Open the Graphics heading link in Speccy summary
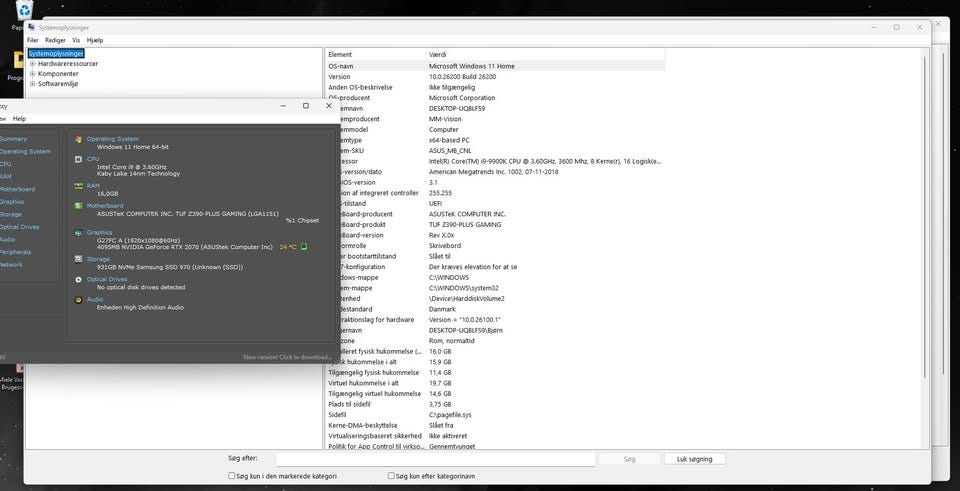The image size is (960, 491). [99, 233]
